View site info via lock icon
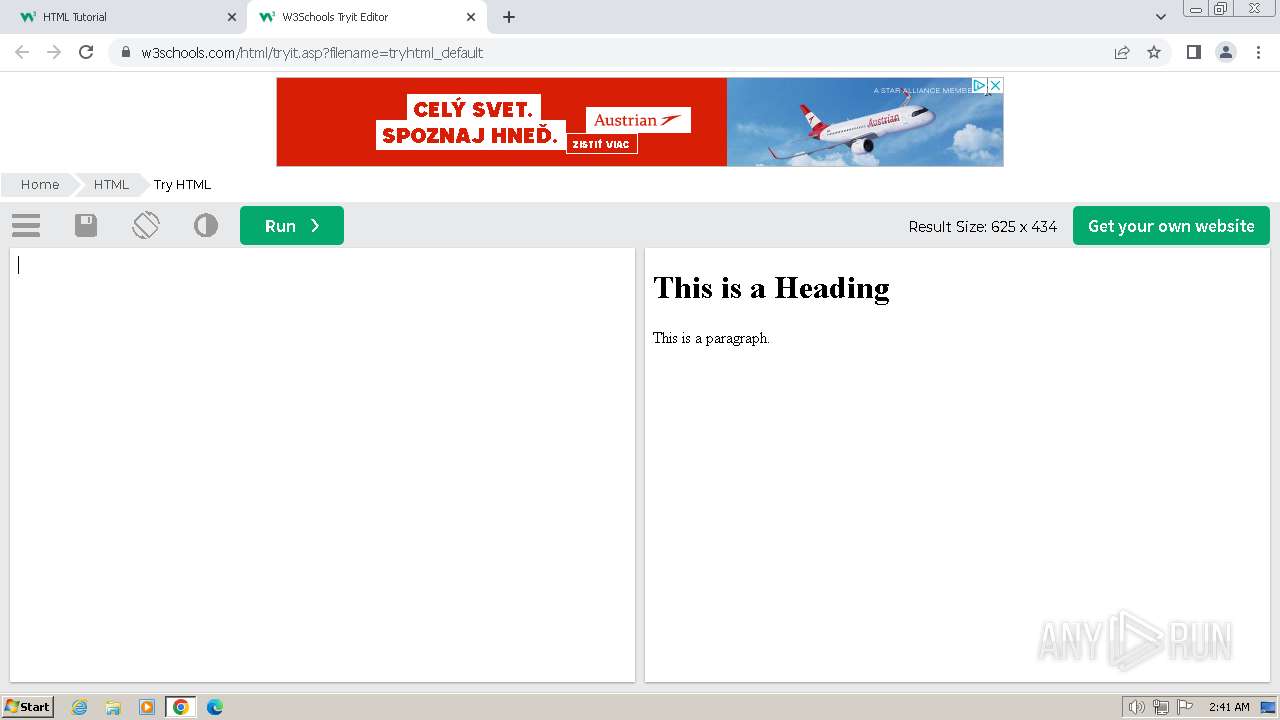 pos(125,53)
